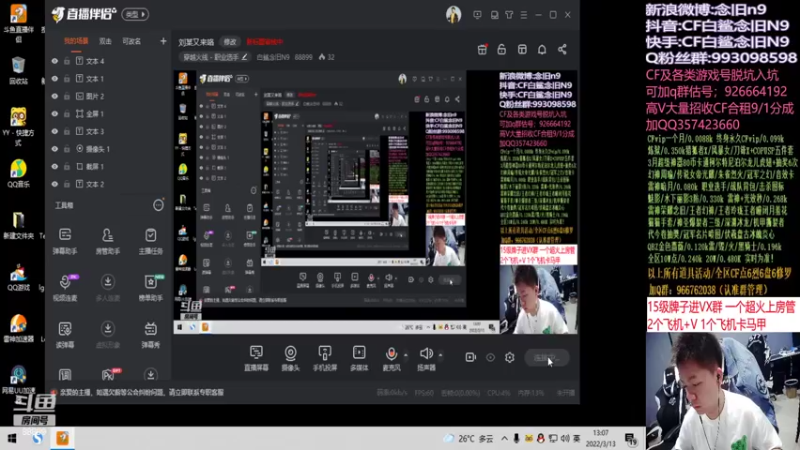This screenshot has width=800, height=450.
Task: Add a 摄像头 camera source
Action: click(290, 358)
